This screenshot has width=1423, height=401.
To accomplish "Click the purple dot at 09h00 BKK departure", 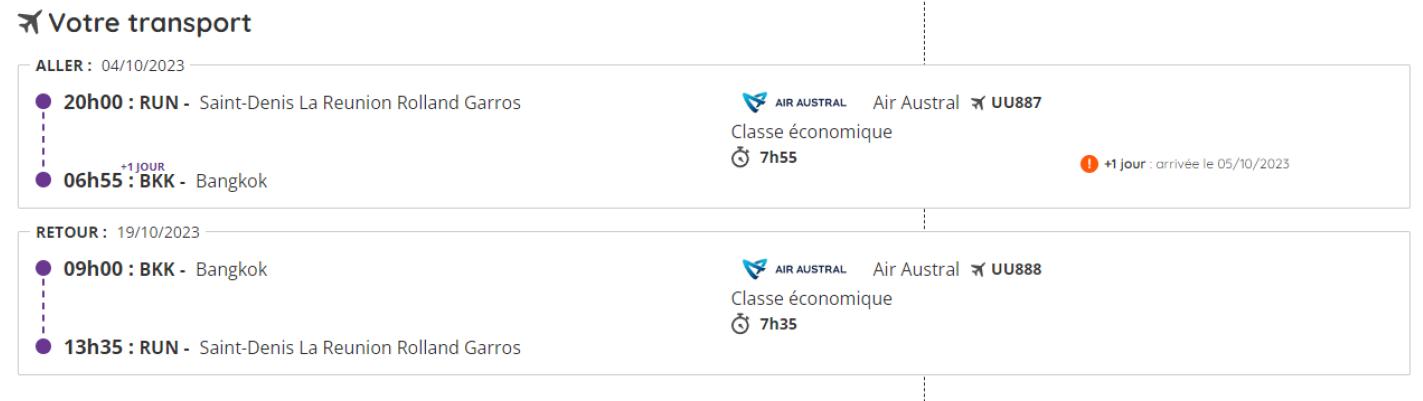I will 43,269.
